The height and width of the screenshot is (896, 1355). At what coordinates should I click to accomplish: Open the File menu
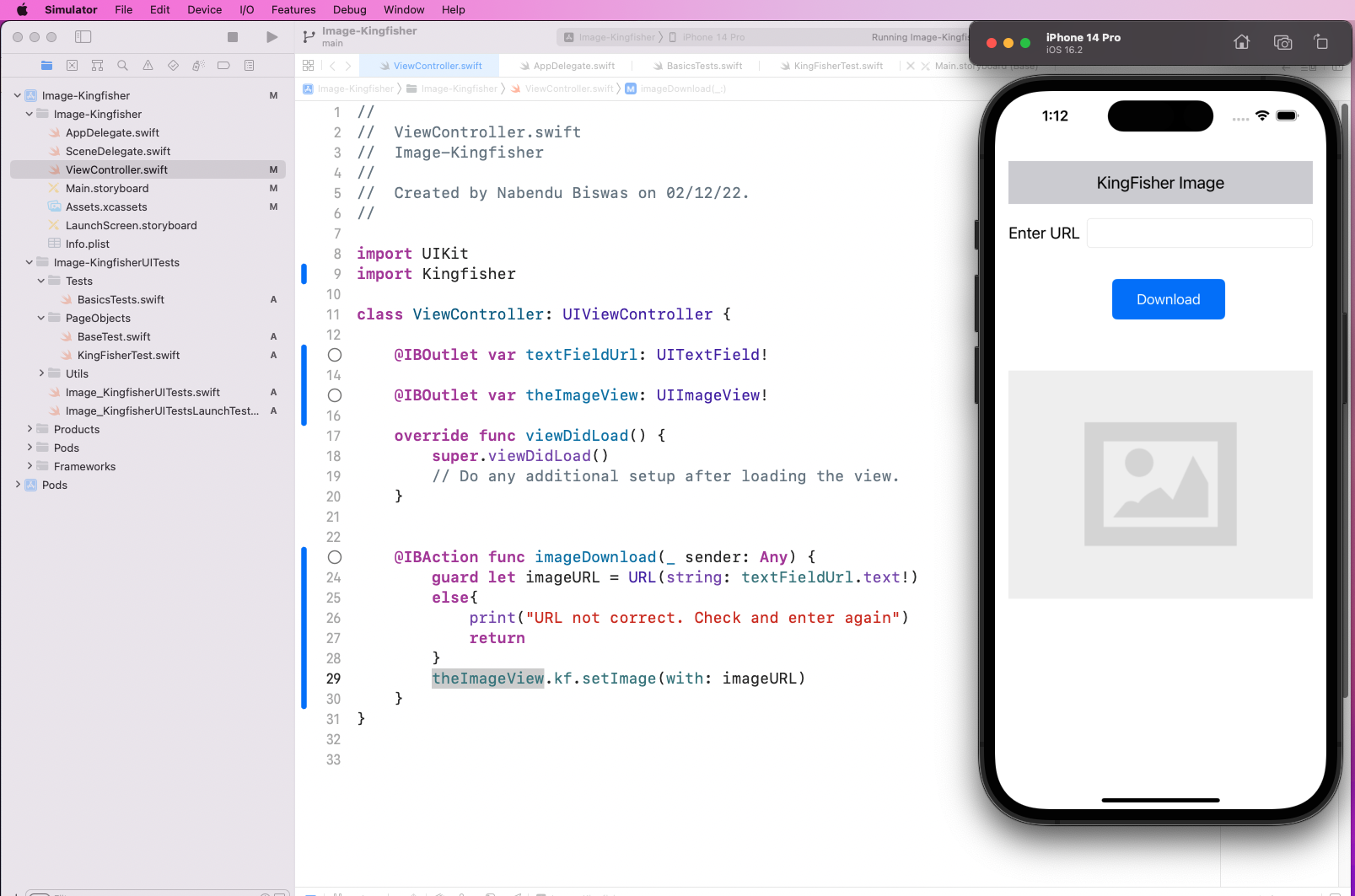pos(124,10)
